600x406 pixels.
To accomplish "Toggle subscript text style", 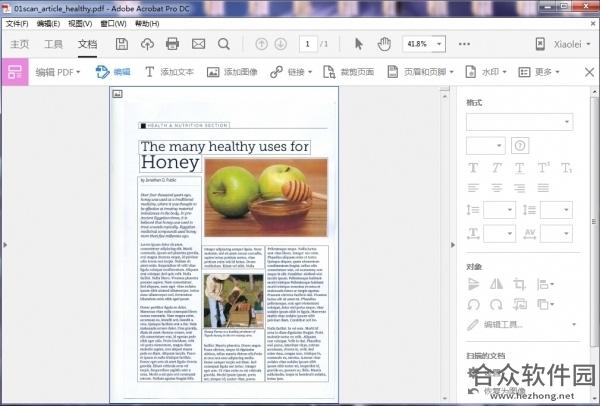I will pyautogui.click(x=566, y=168).
